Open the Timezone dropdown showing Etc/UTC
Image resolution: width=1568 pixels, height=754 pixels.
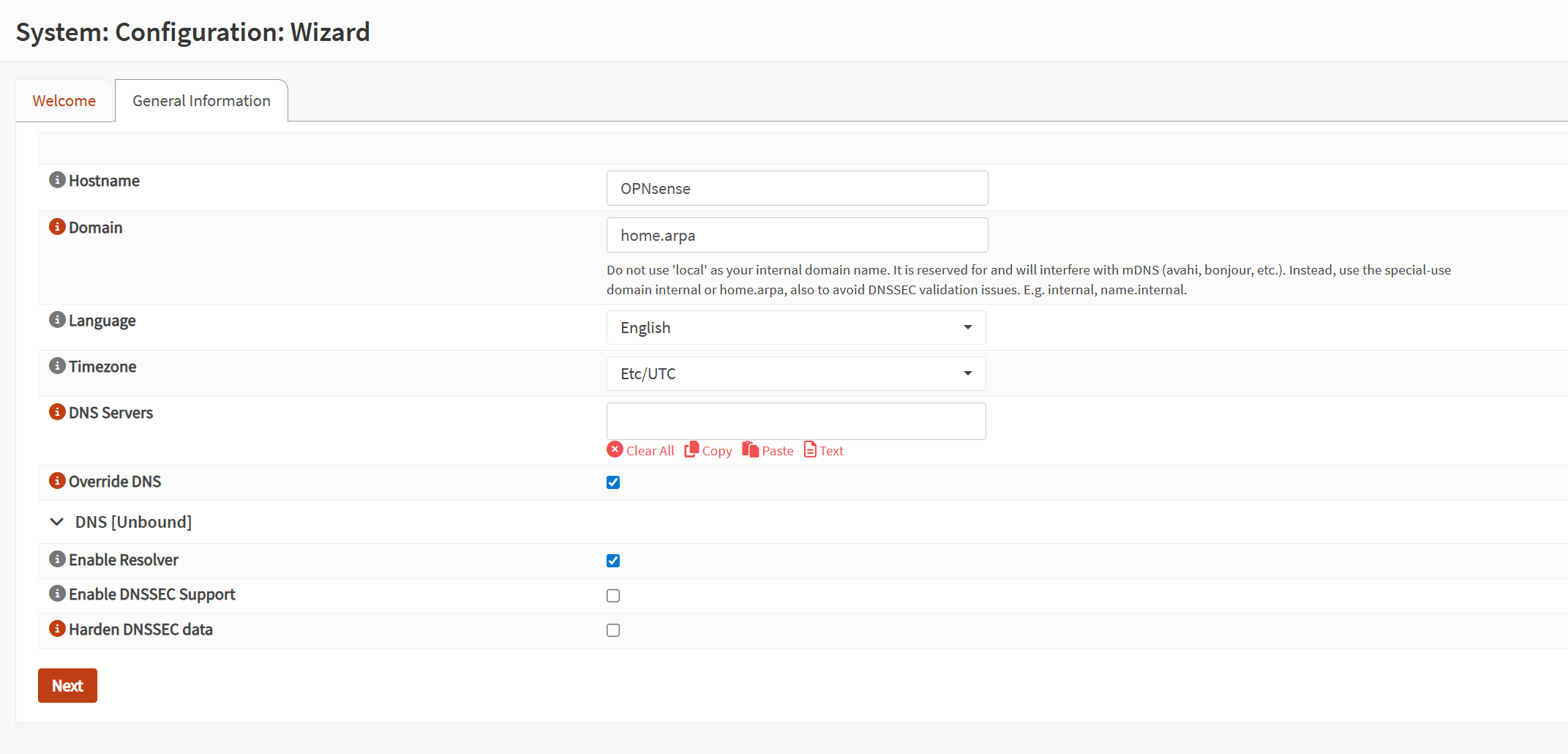pyautogui.click(x=795, y=374)
